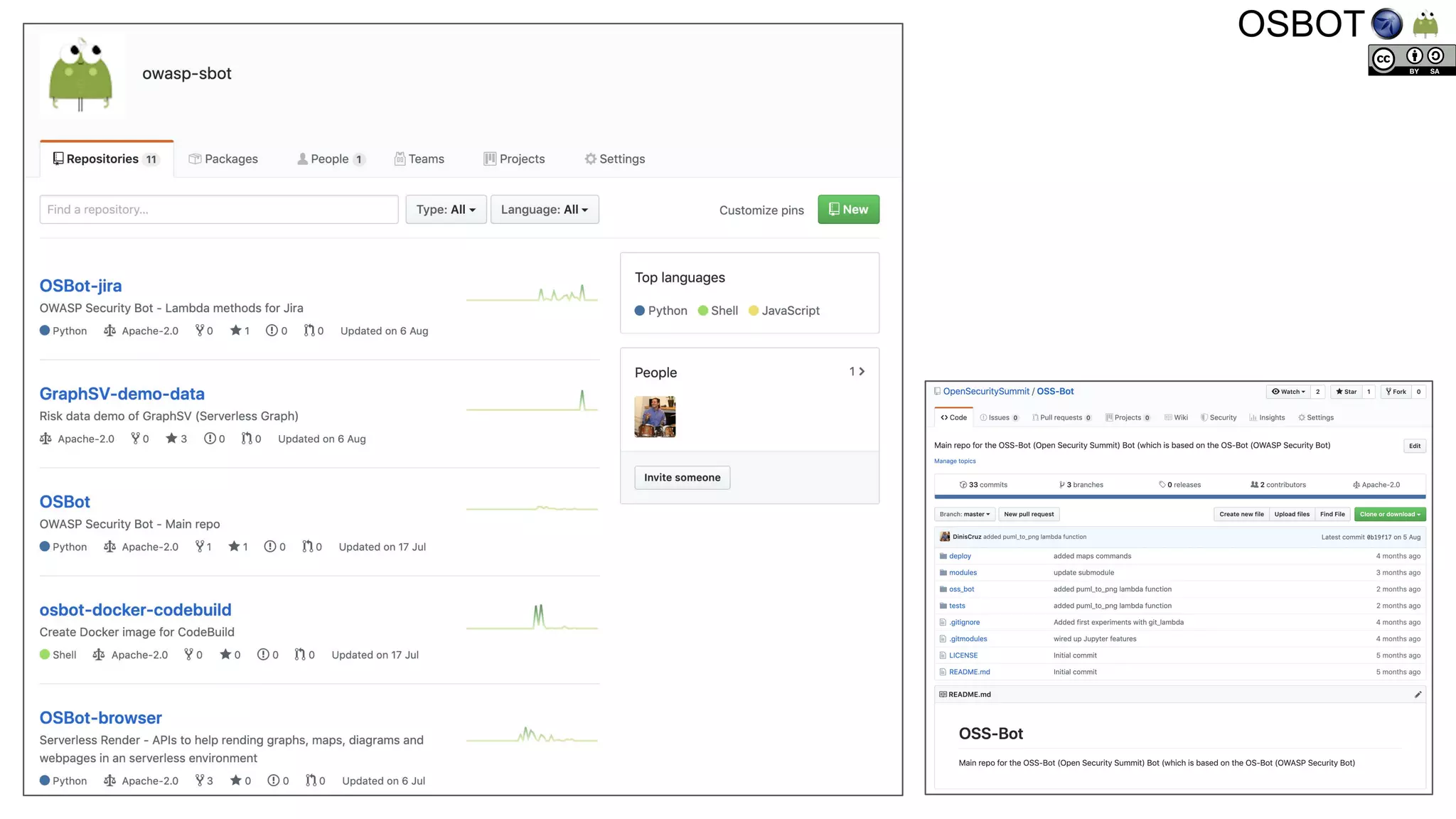Click the fork icon on OSBot-browser row
The width and height of the screenshot is (1456, 819).
coord(200,781)
